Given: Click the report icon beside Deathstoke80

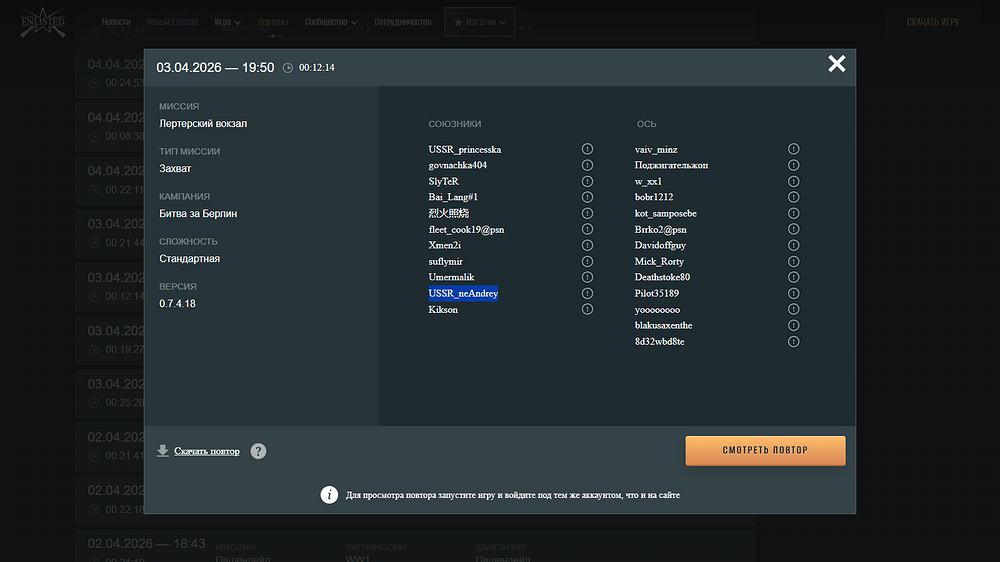Looking at the screenshot, I should pos(793,277).
